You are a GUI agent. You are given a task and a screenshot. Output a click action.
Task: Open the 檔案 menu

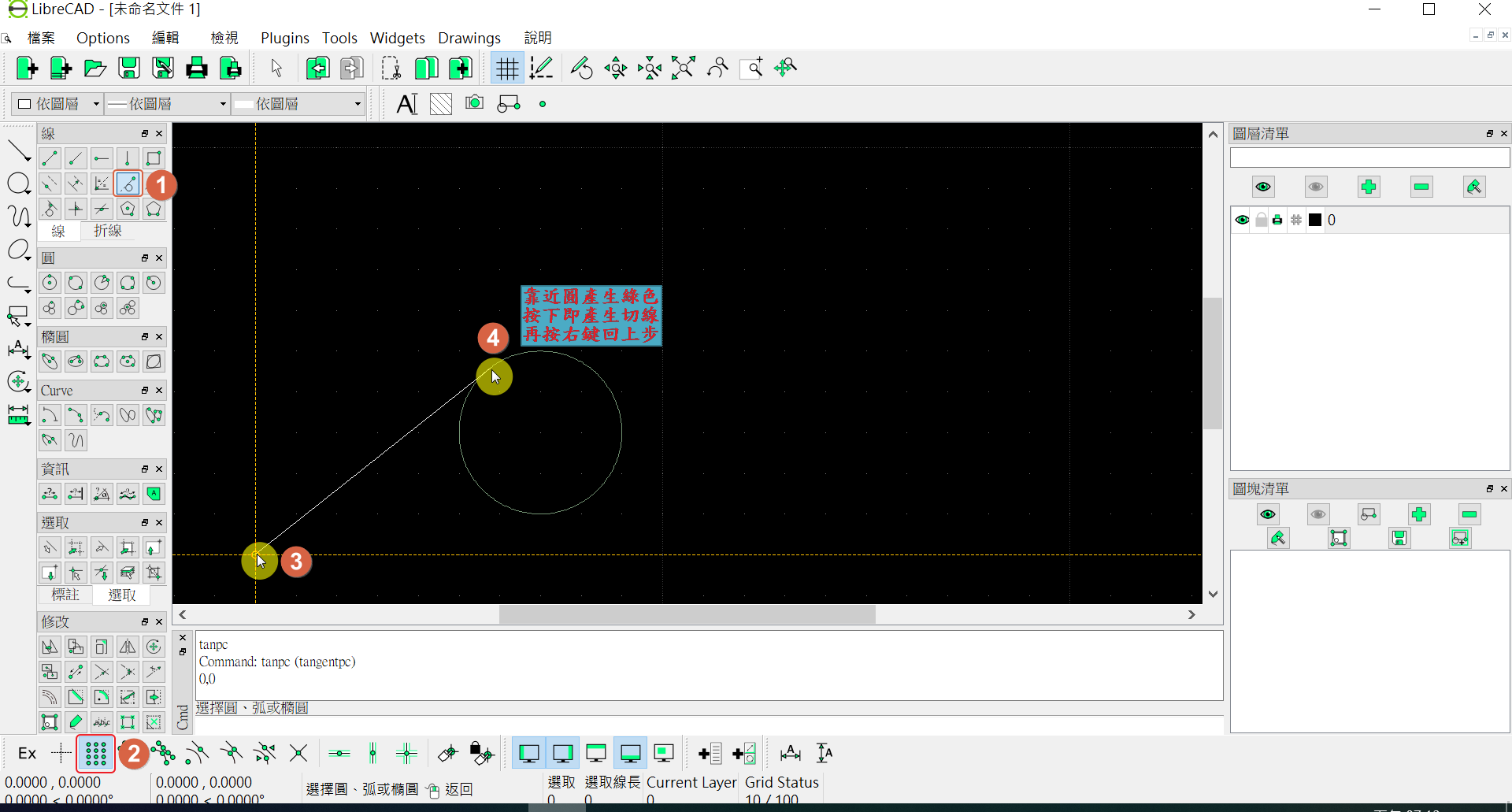coord(41,38)
